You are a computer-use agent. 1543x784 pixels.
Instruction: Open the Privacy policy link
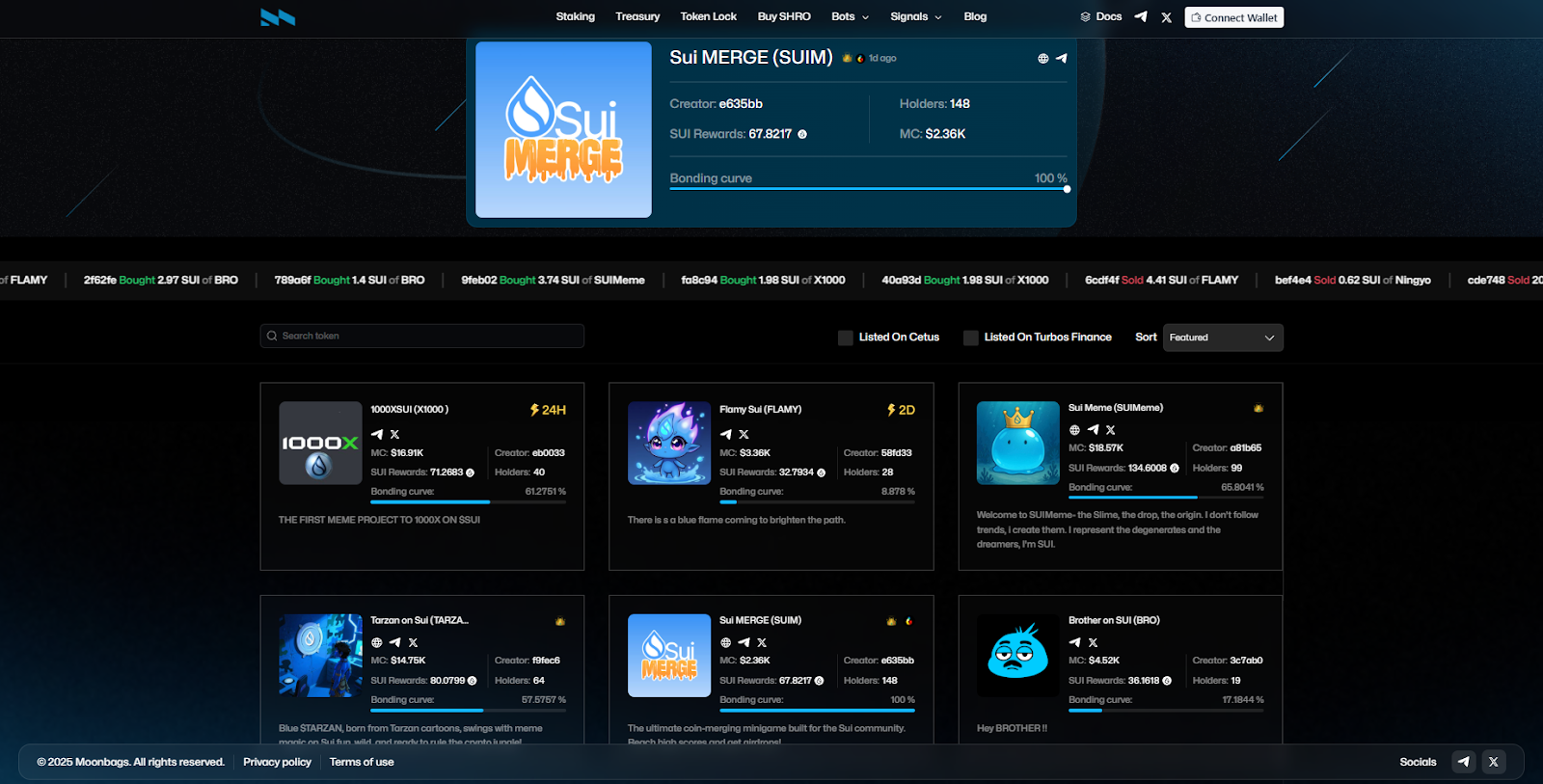click(x=278, y=762)
